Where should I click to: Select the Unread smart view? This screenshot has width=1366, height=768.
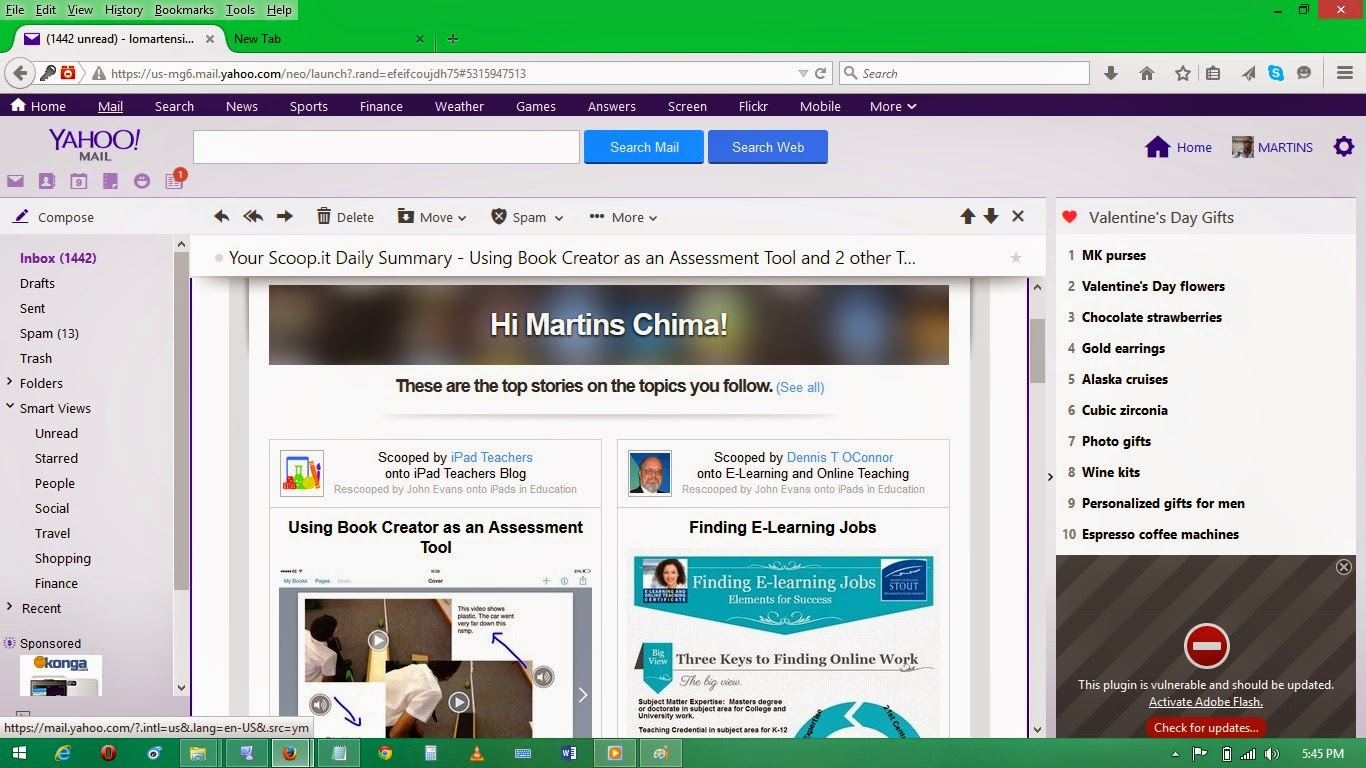56,433
